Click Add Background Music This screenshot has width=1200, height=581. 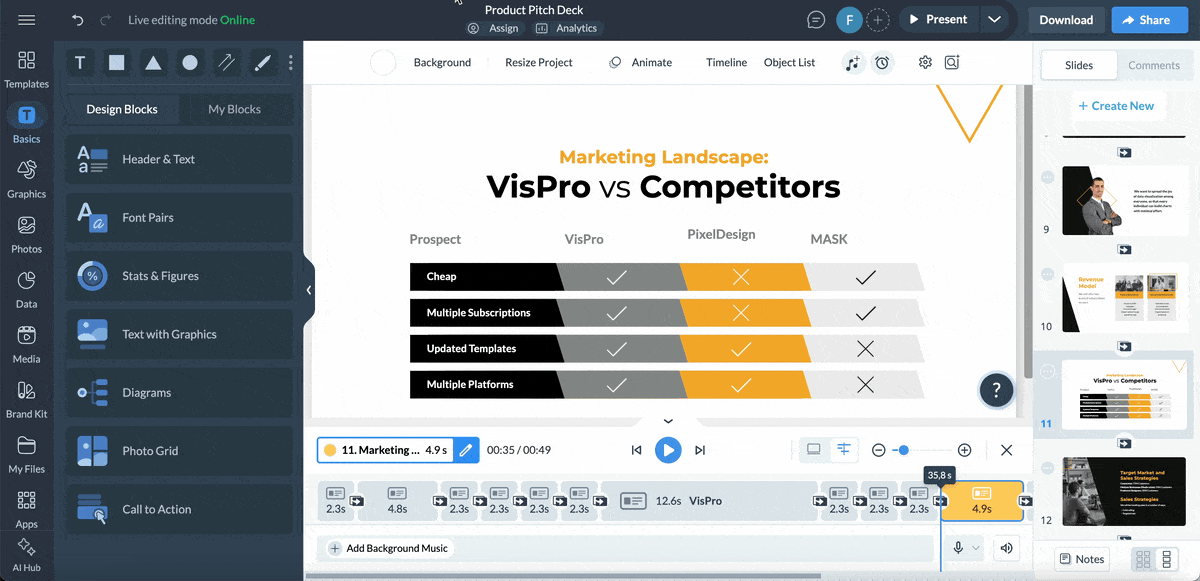388,548
